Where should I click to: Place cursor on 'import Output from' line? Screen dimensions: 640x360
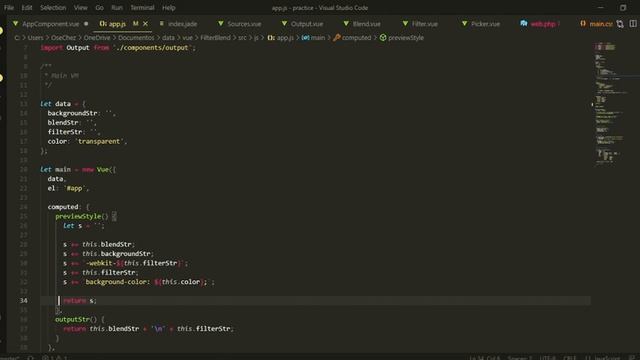118,48
